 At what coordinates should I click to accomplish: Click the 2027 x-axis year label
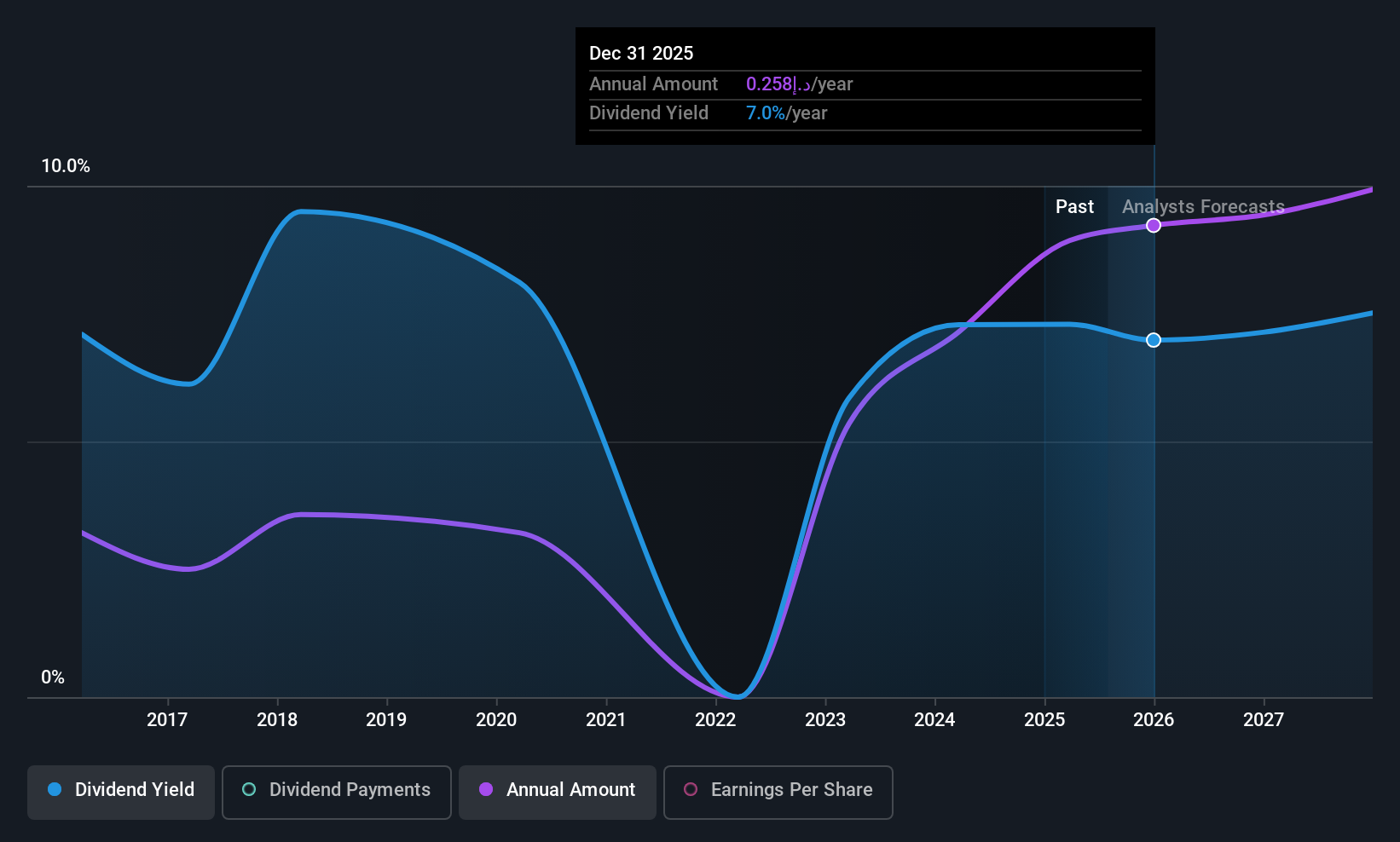(1264, 720)
